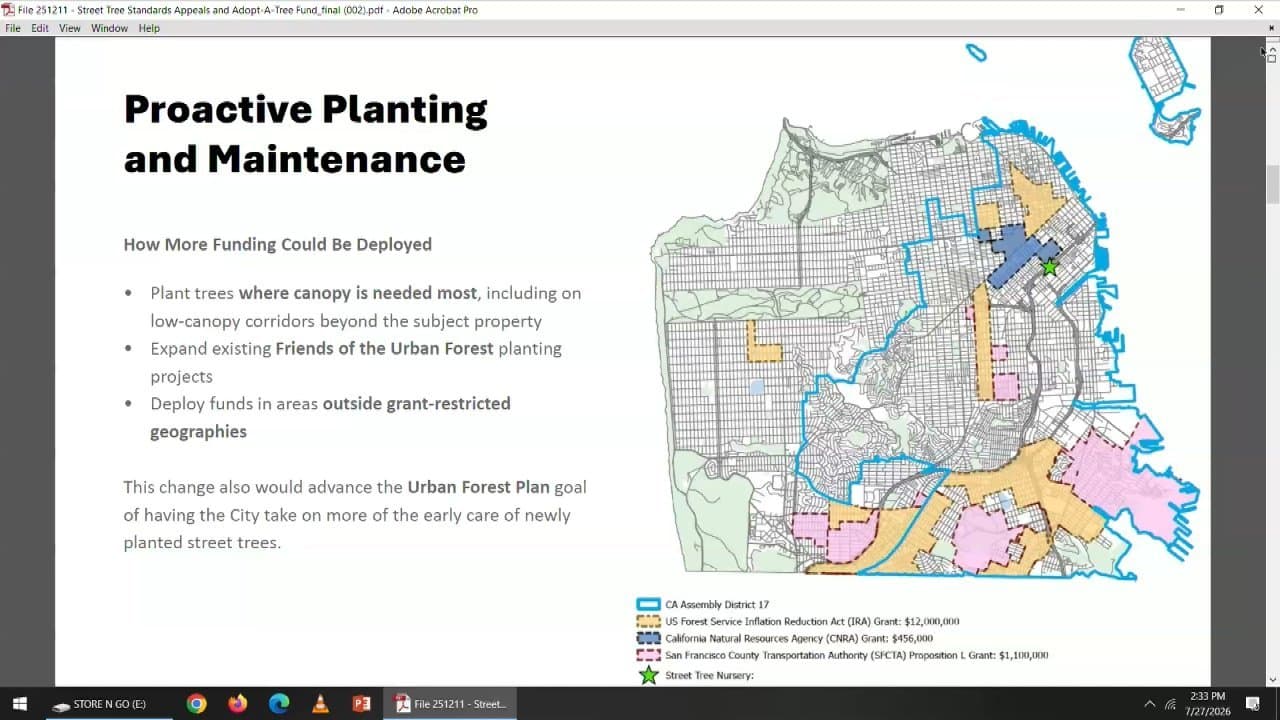Open the File menu

coord(13,28)
